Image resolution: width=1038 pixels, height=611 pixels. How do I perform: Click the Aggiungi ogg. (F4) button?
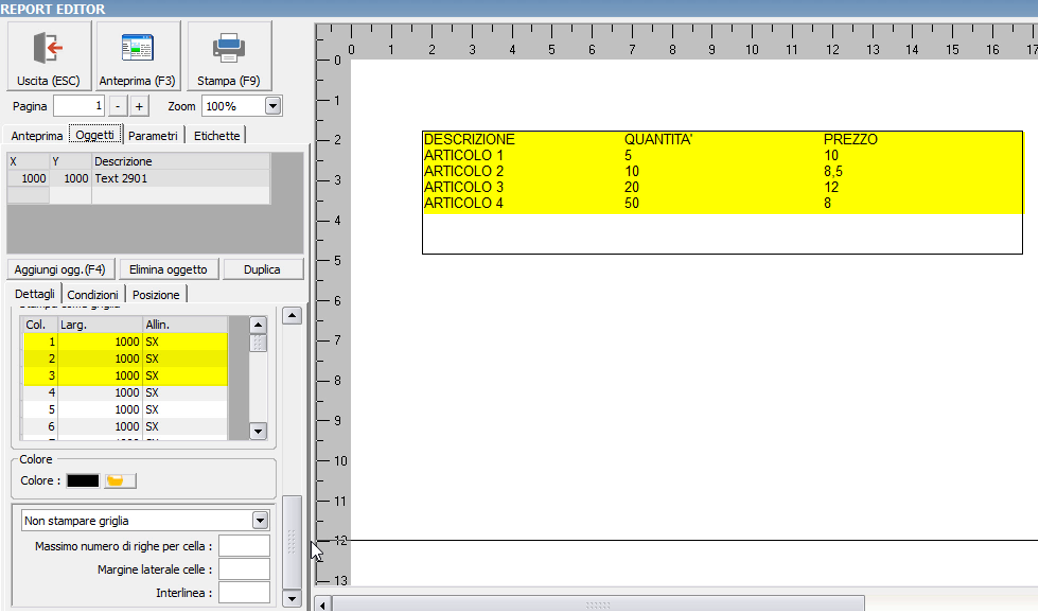(x=60, y=270)
